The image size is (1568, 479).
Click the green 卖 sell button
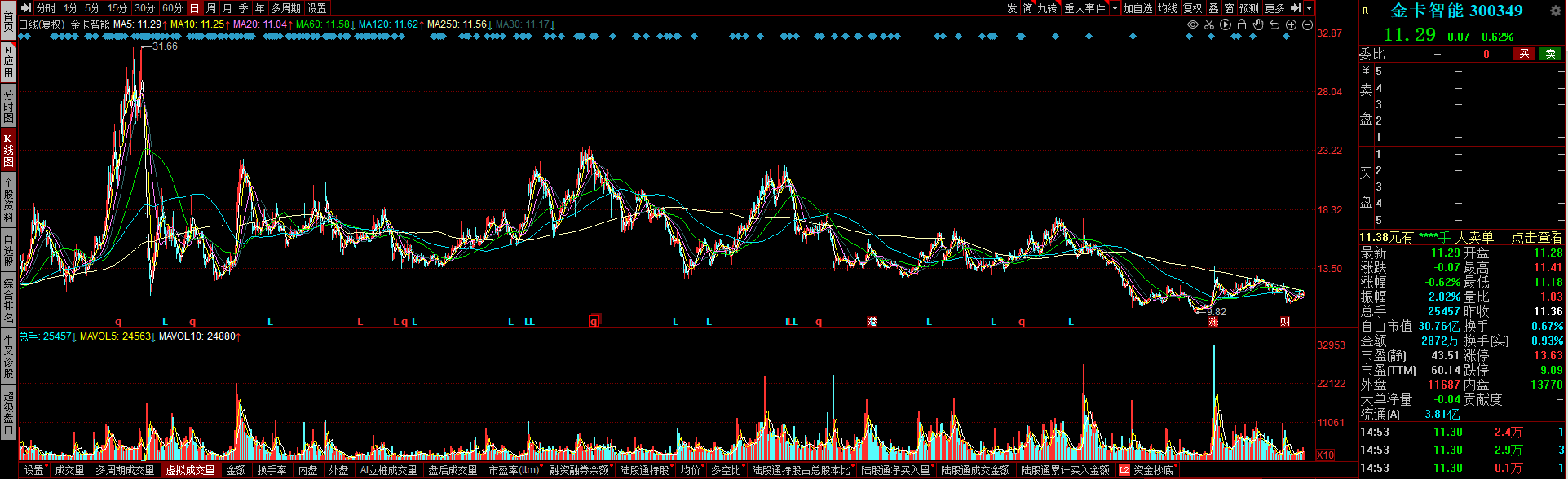(x=1549, y=54)
